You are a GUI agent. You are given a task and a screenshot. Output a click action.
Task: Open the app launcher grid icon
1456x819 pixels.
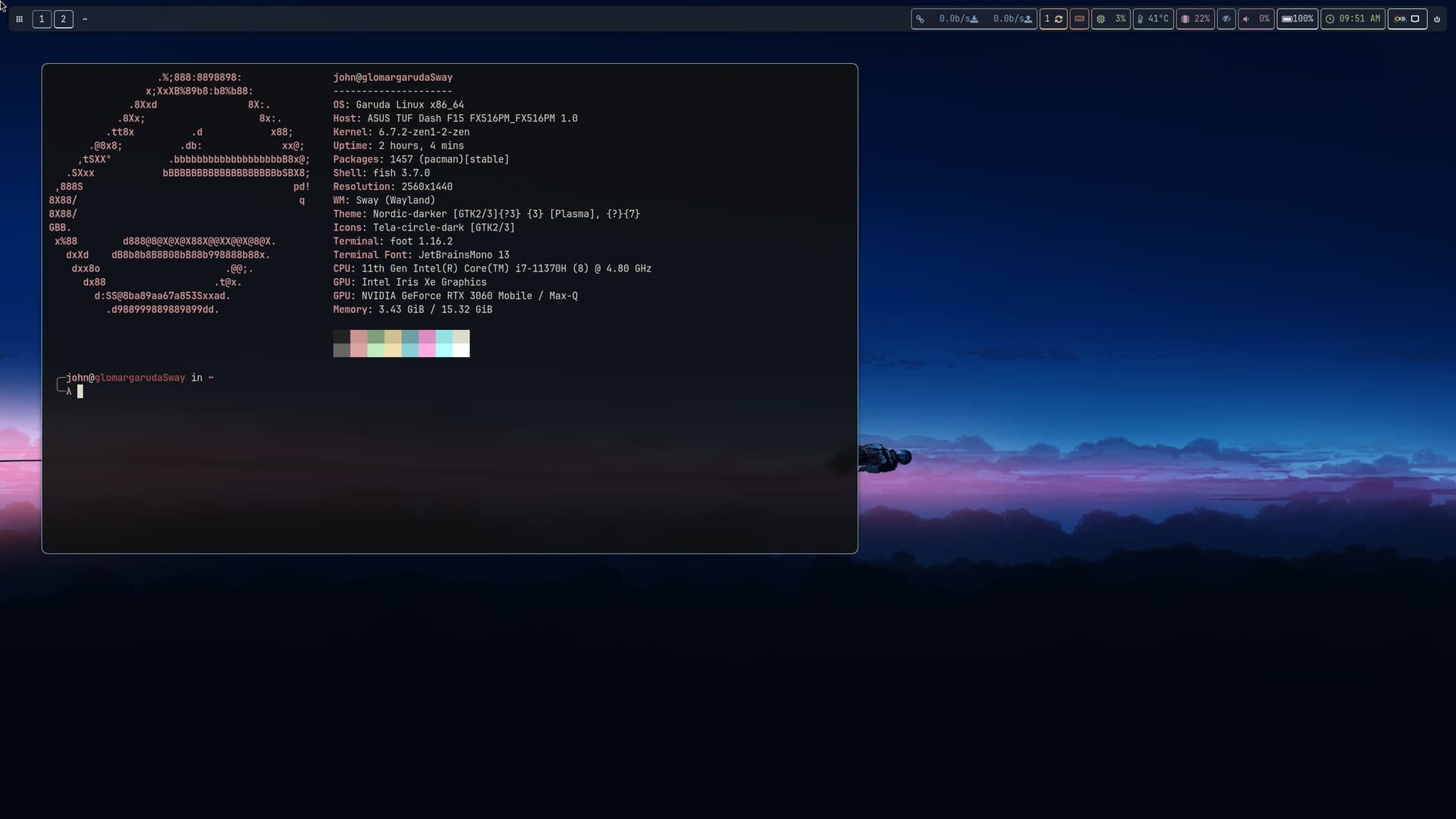coord(19,19)
